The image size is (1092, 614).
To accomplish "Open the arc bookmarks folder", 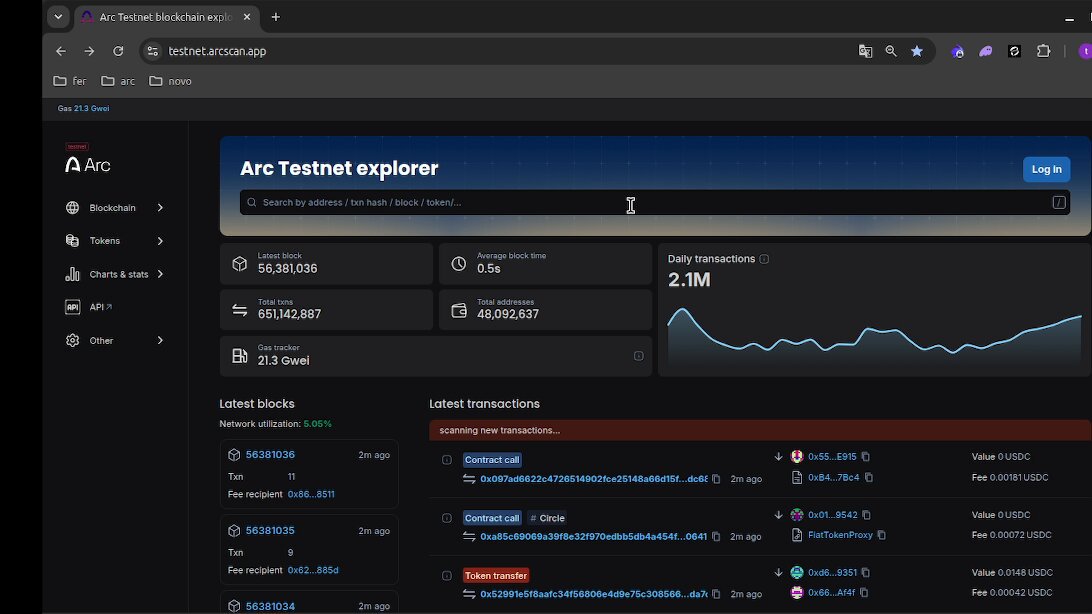I will 118,81.
